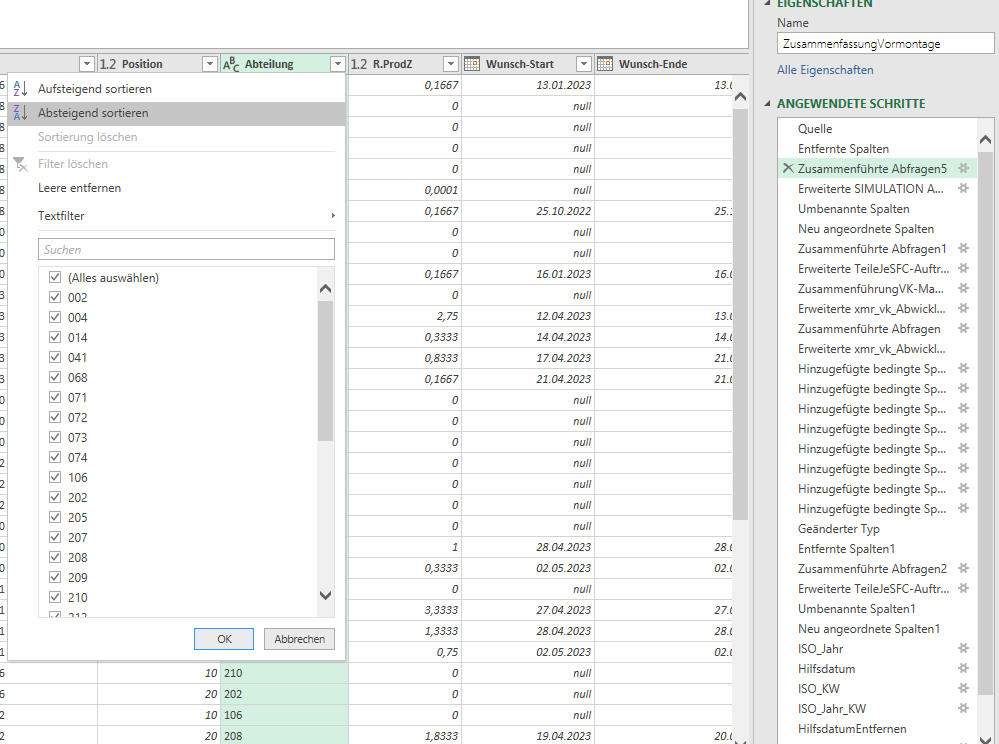Collapse the EIGENSCHAFTEN section

coord(767,3)
